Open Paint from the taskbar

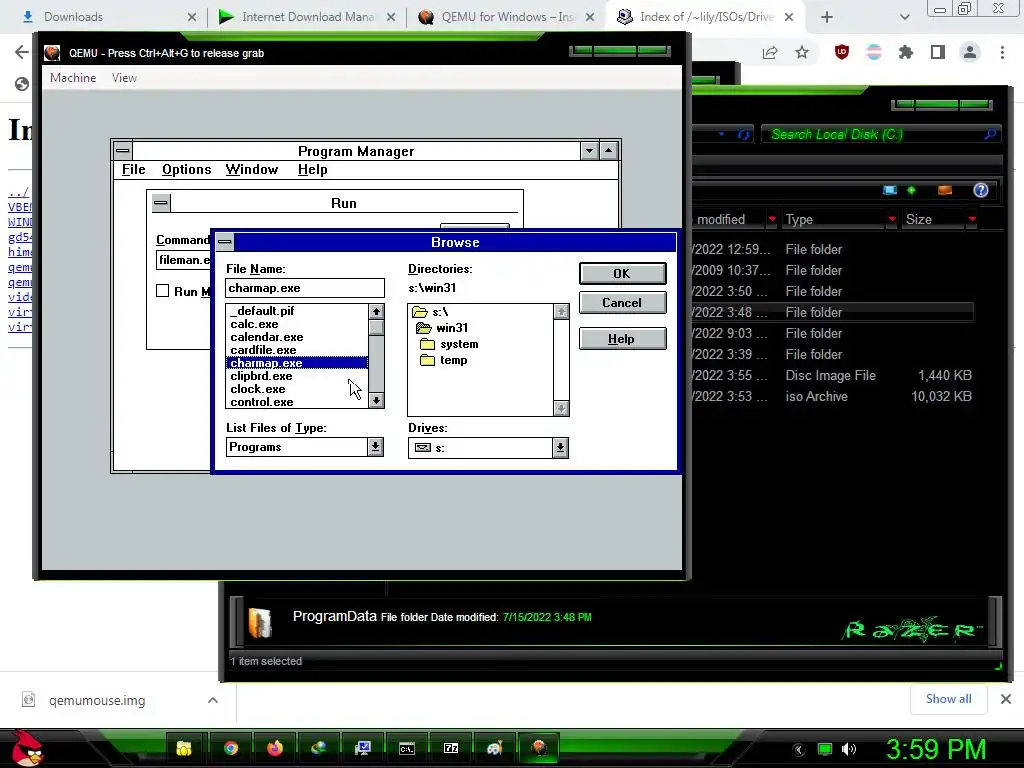[494, 748]
